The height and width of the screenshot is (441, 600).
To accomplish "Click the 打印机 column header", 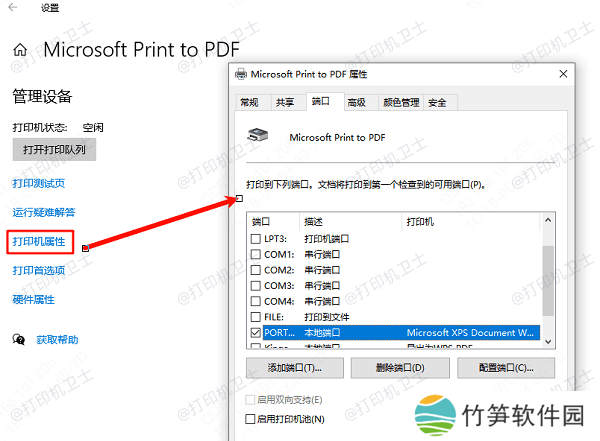I will tap(471, 222).
